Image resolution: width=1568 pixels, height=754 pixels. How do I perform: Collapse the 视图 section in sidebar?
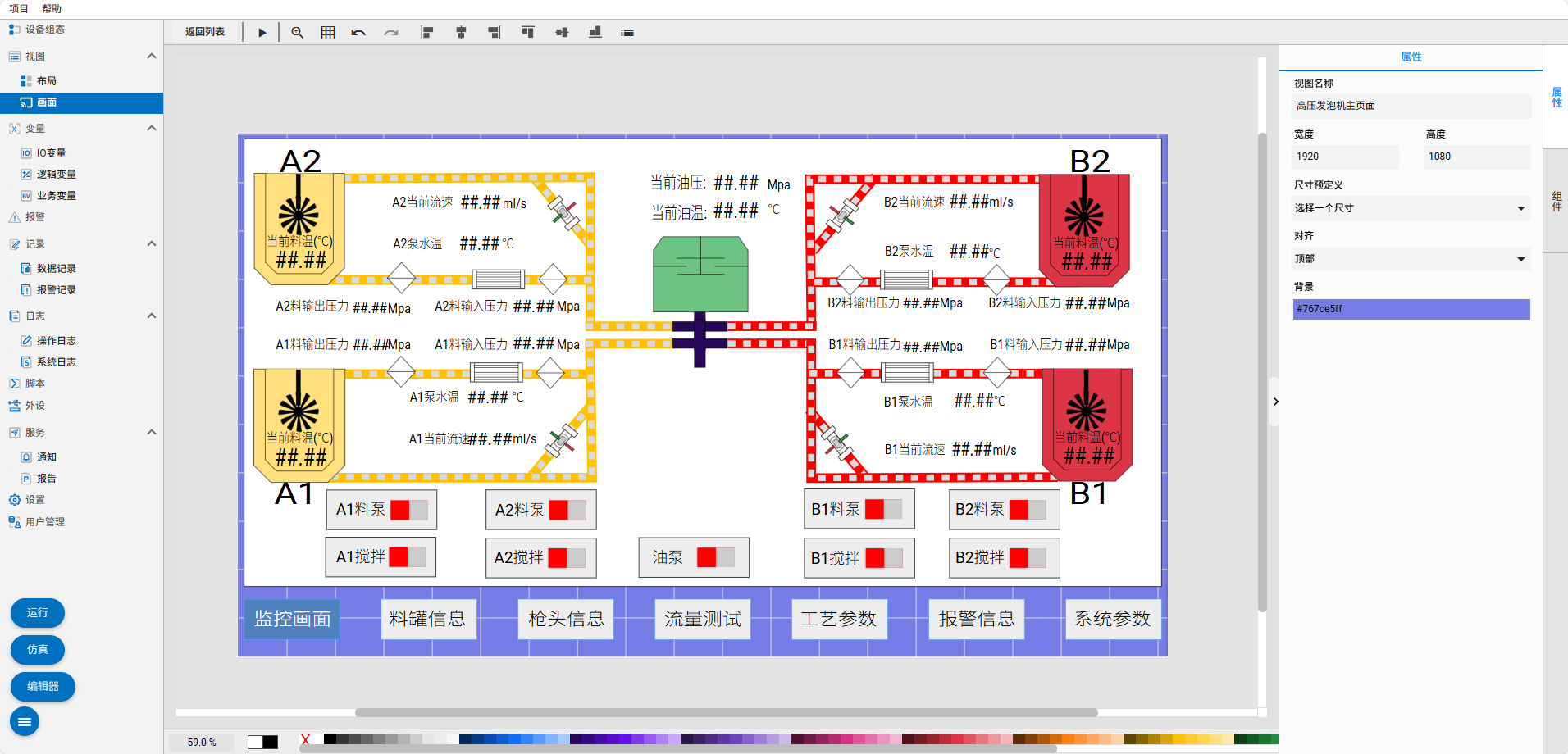[152, 57]
